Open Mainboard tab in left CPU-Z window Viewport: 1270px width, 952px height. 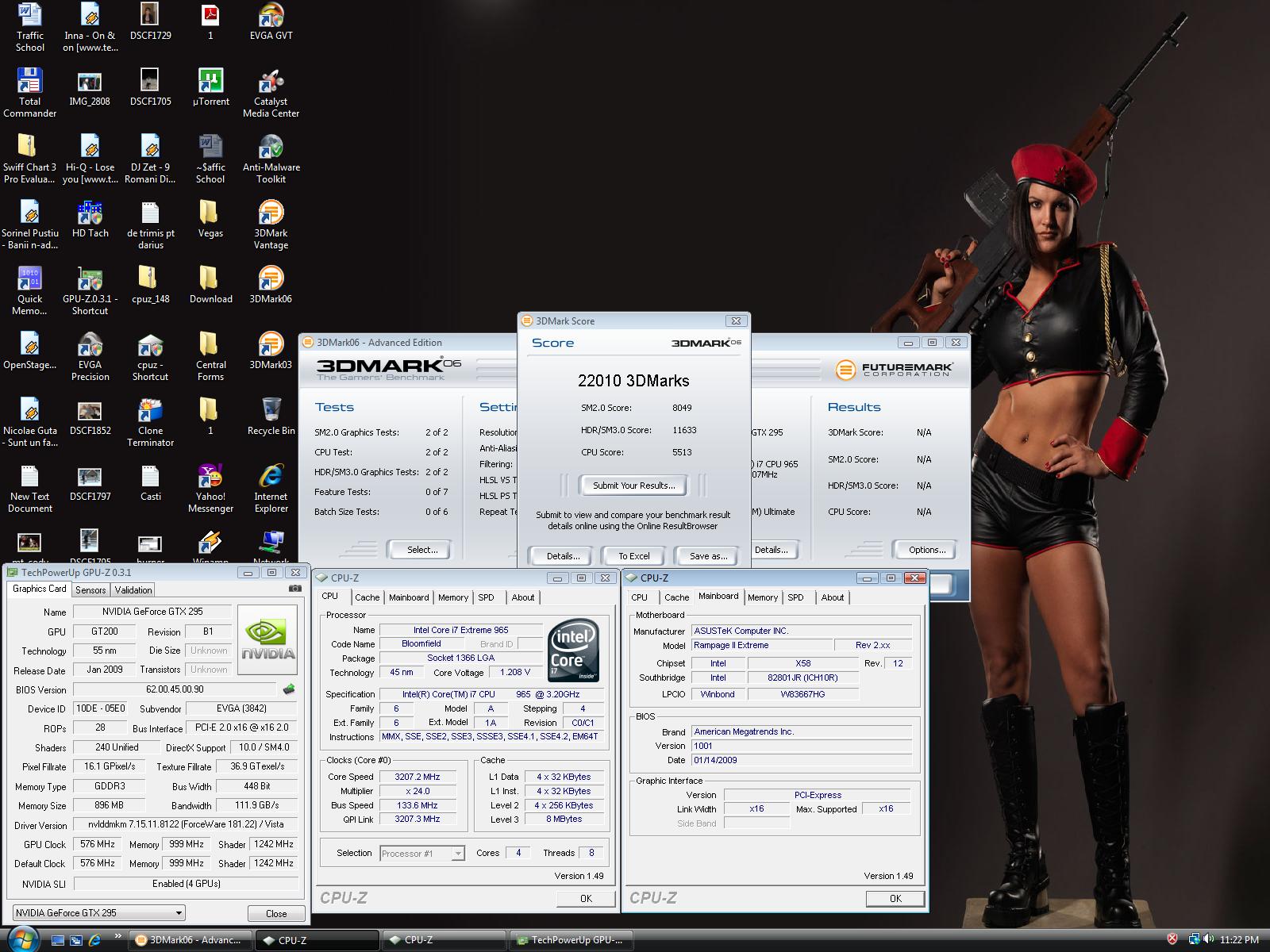point(409,597)
